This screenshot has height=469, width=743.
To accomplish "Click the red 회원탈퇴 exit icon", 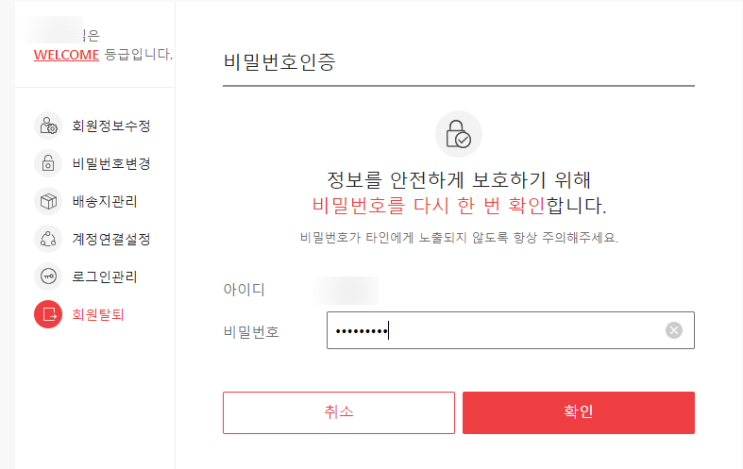I will coord(48,315).
